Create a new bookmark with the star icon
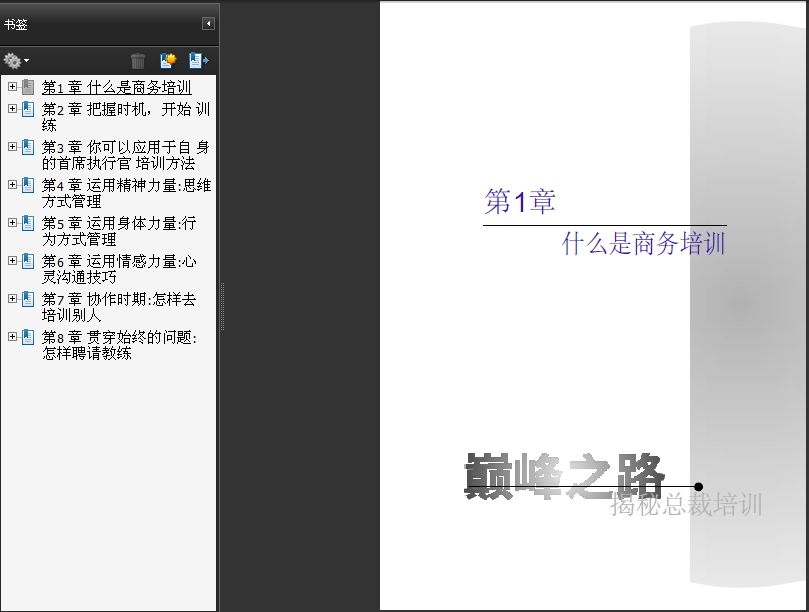This screenshot has width=809, height=612. pos(168,60)
